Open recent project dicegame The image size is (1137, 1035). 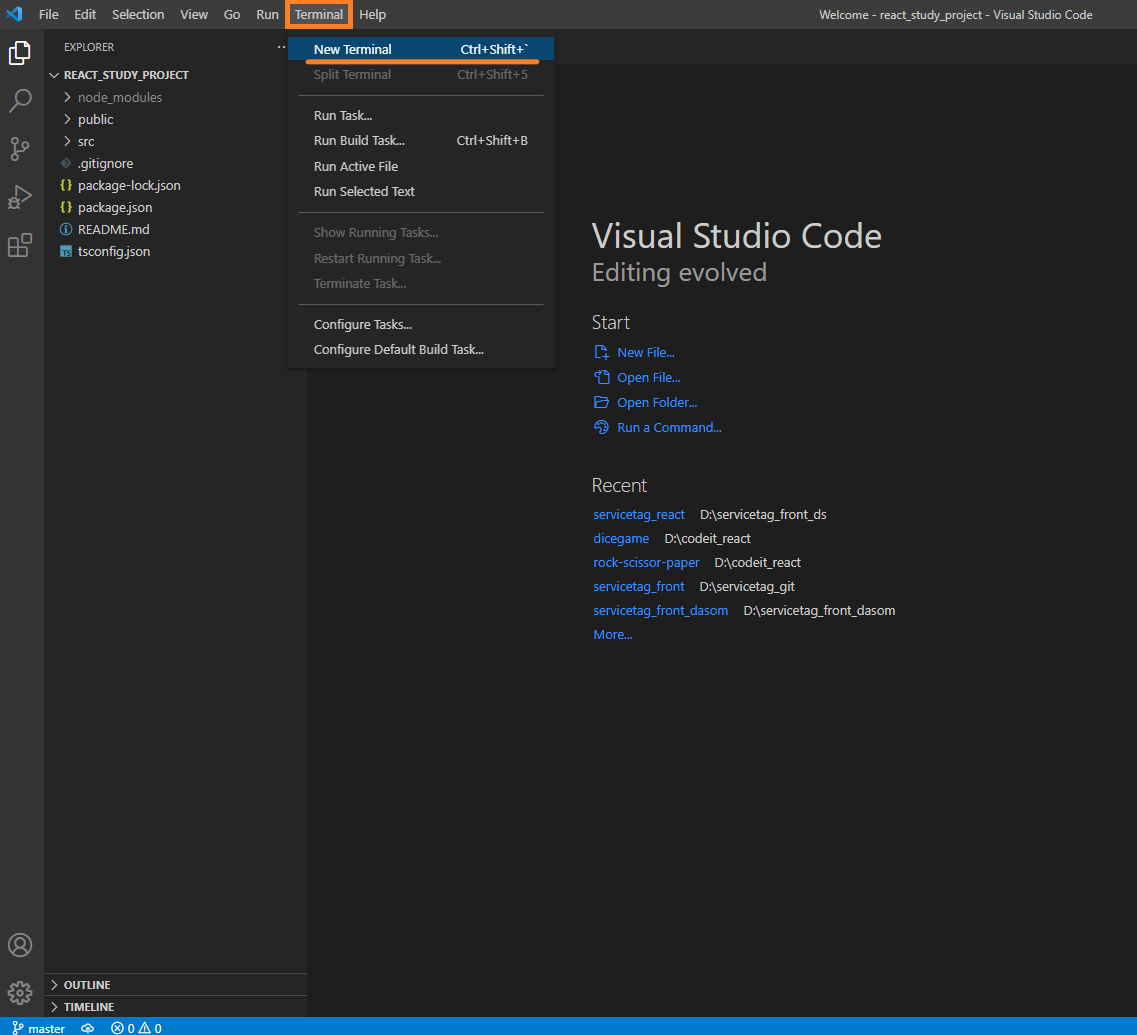click(x=621, y=538)
